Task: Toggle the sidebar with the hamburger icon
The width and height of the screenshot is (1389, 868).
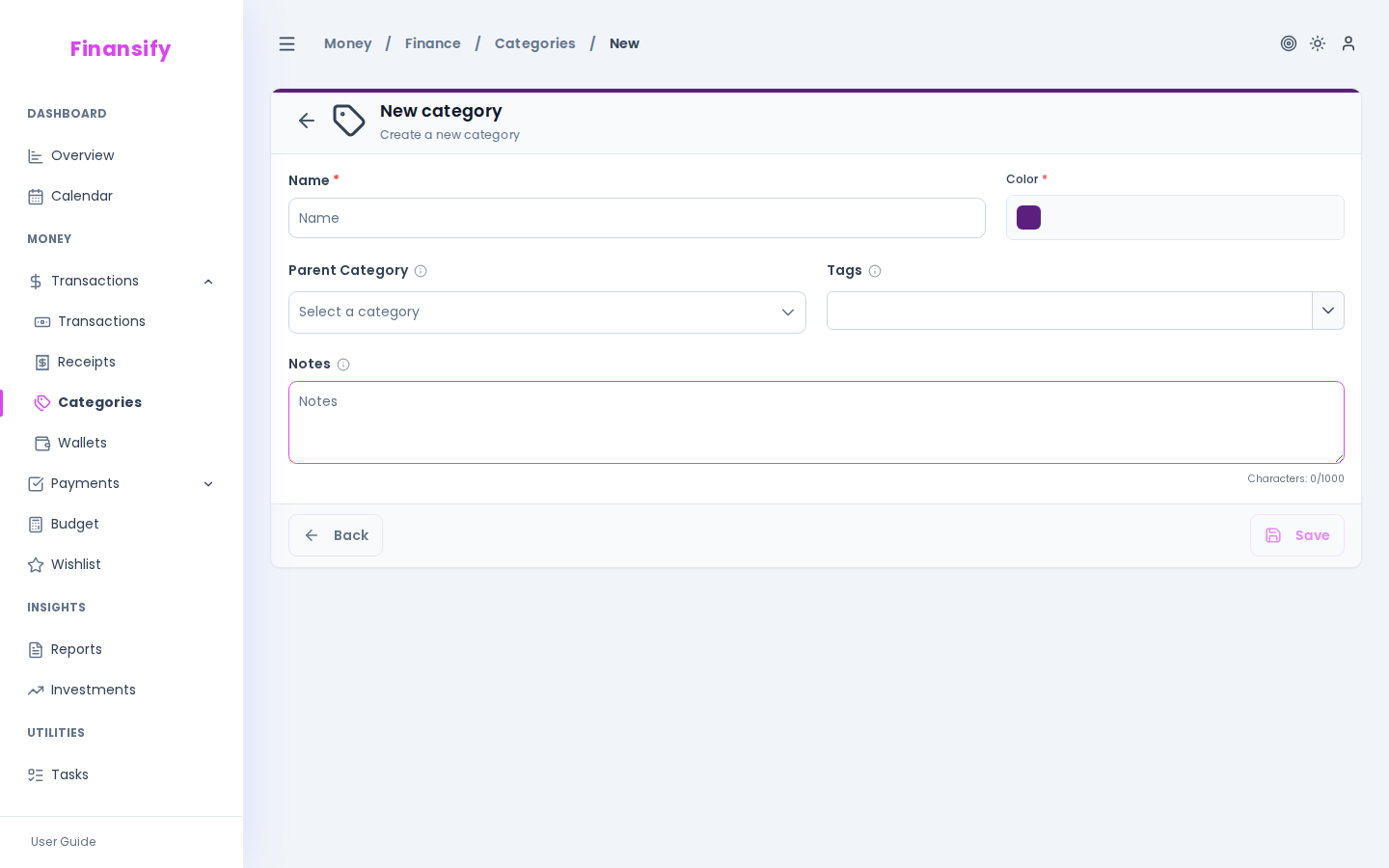Action: 286,43
